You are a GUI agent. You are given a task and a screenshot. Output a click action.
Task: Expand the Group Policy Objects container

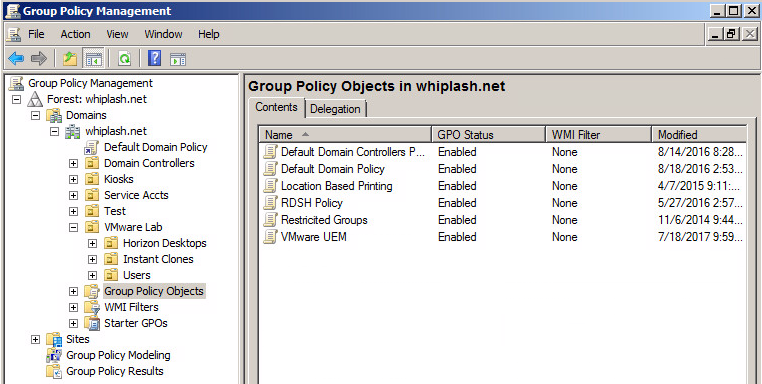pos(73,292)
